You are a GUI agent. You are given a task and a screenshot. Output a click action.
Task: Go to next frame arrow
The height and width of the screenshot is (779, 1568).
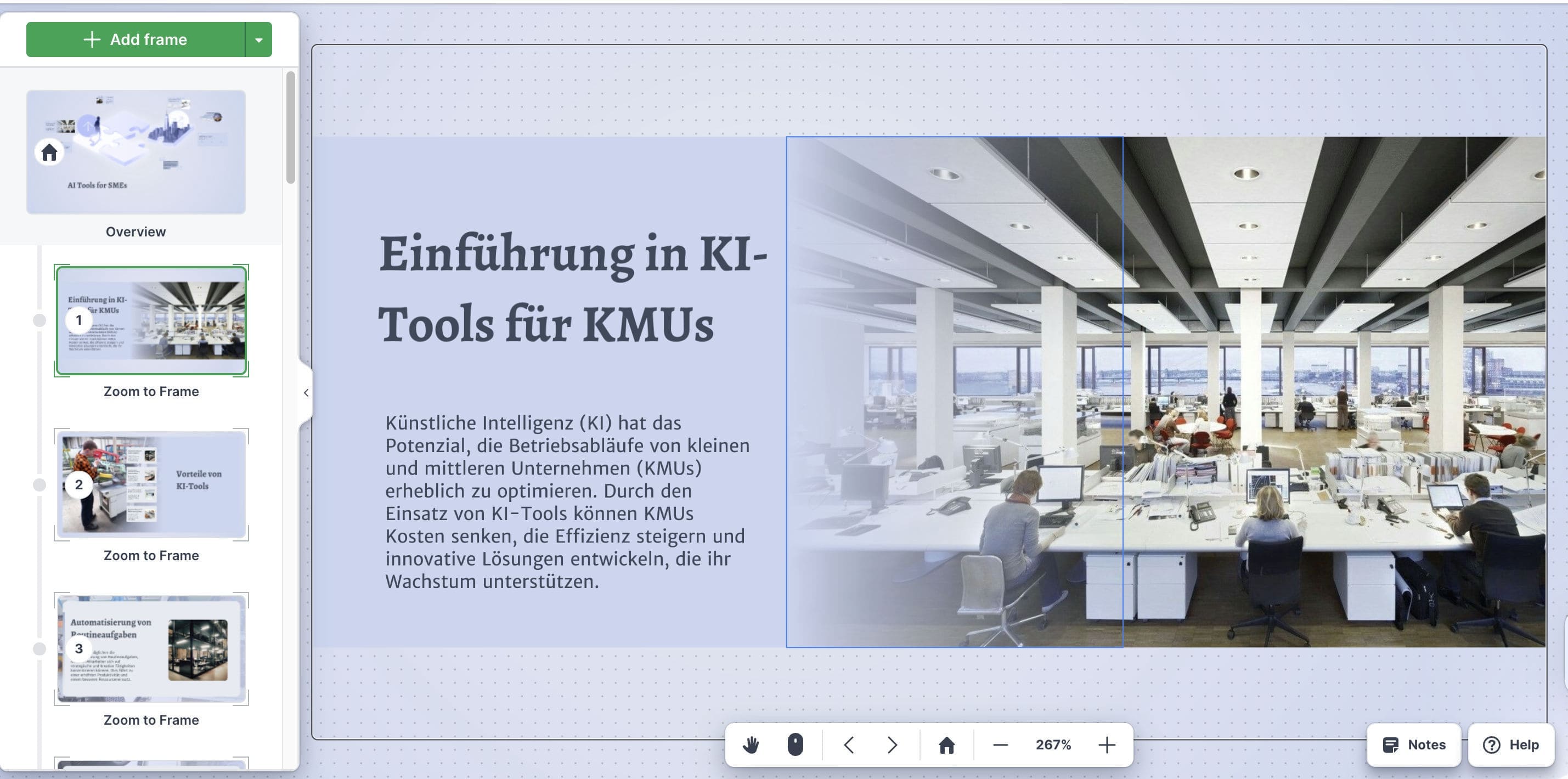click(x=892, y=744)
